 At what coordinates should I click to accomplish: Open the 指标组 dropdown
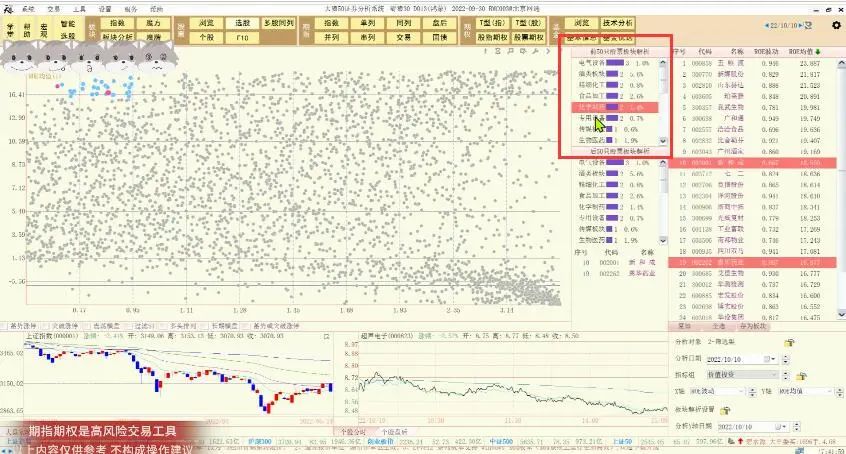pos(742,375)
